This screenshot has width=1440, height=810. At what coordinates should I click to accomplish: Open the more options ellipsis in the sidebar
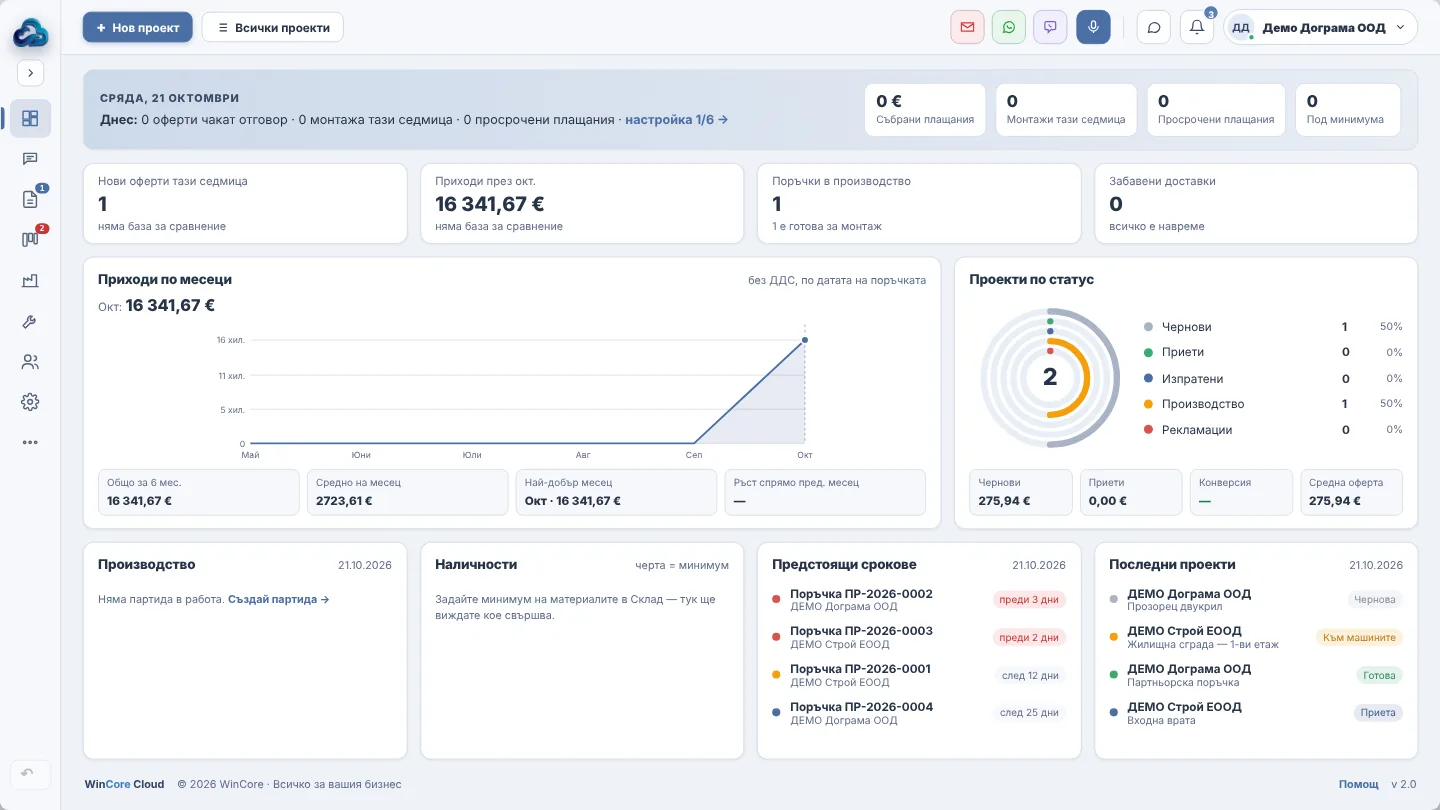point(30,442)
